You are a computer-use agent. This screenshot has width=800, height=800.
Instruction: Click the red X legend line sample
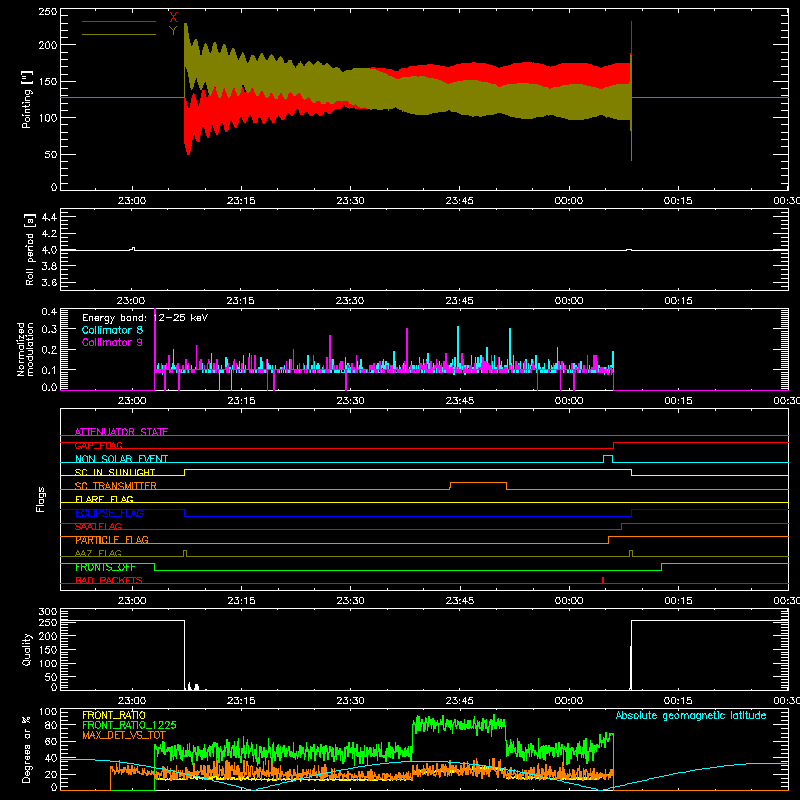click(x=119, y=21)
